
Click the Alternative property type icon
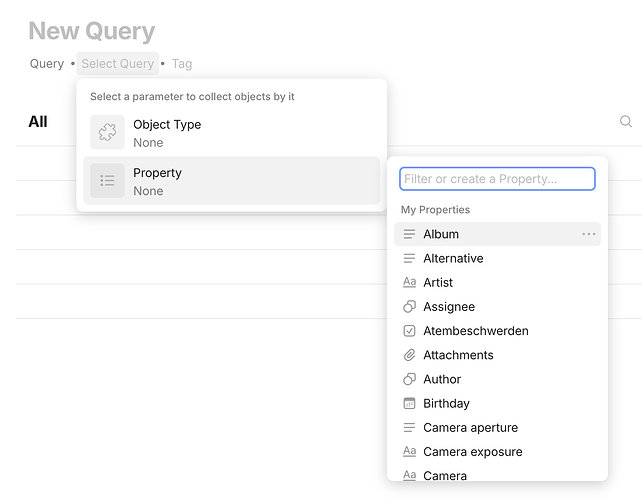[x=409, y=258]
